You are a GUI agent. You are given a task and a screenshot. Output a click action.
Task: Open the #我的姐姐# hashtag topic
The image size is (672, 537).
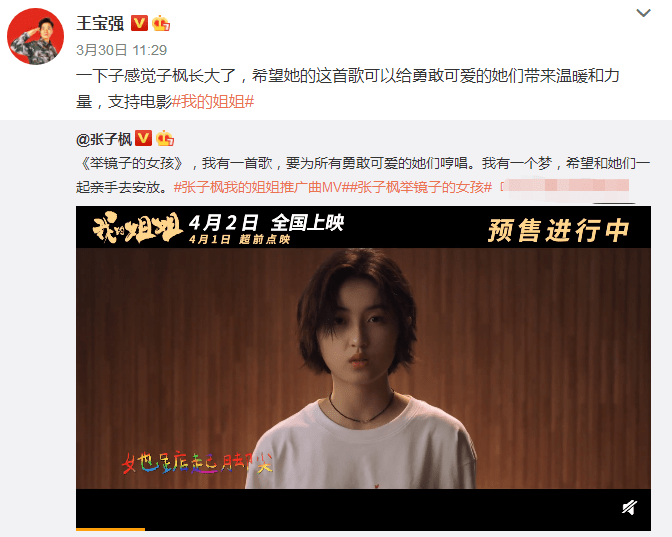pos(213,102)
